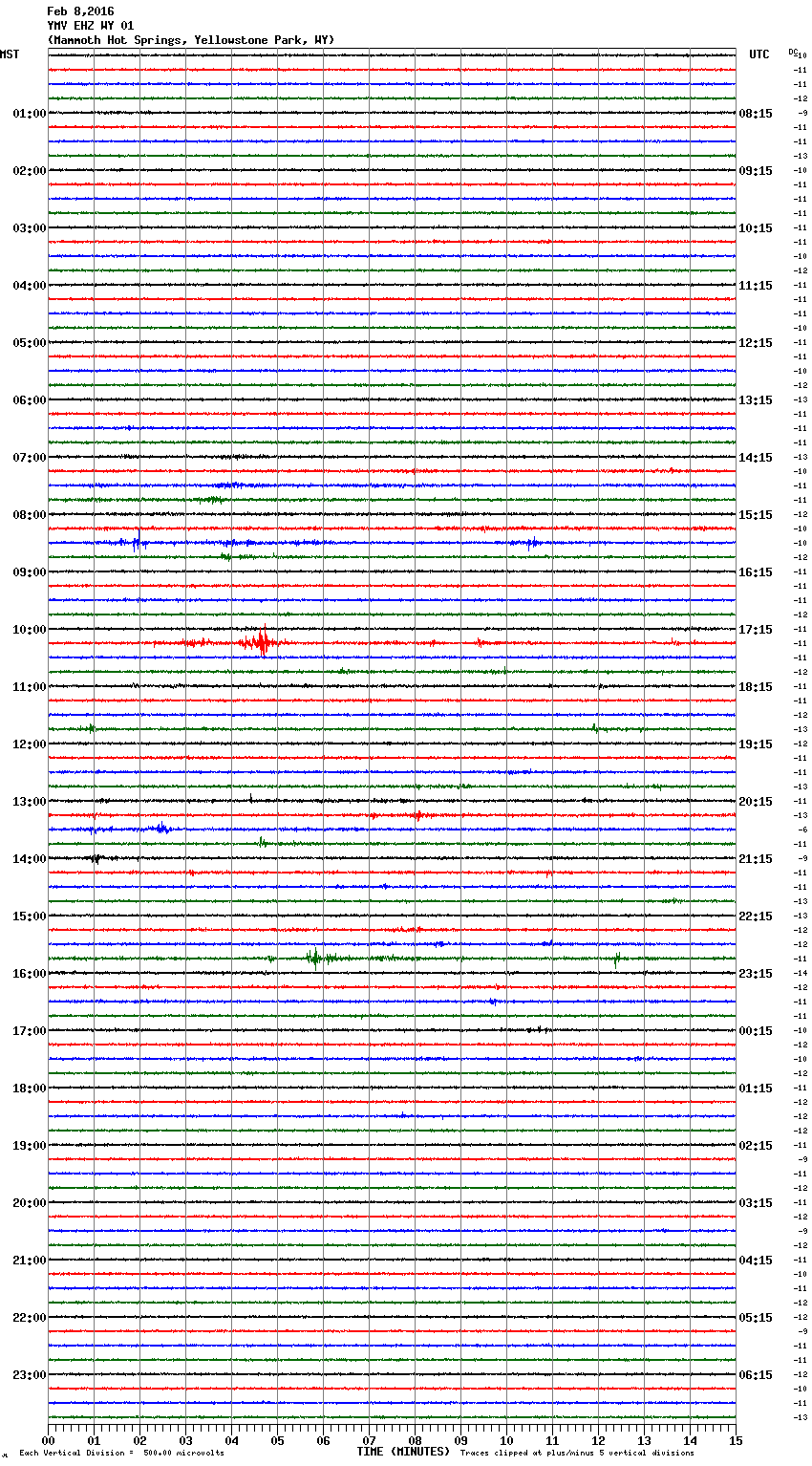
Task: Click the '22:15' UTC time label
Action: 756,916
